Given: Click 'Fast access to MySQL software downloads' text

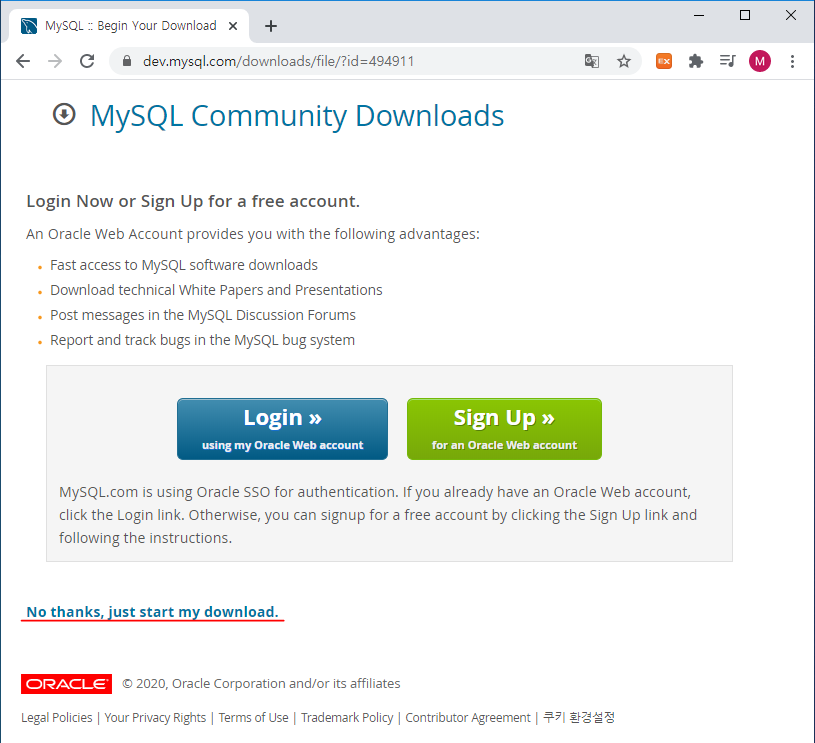Looking at the screenshot, I should coord(183,265).
